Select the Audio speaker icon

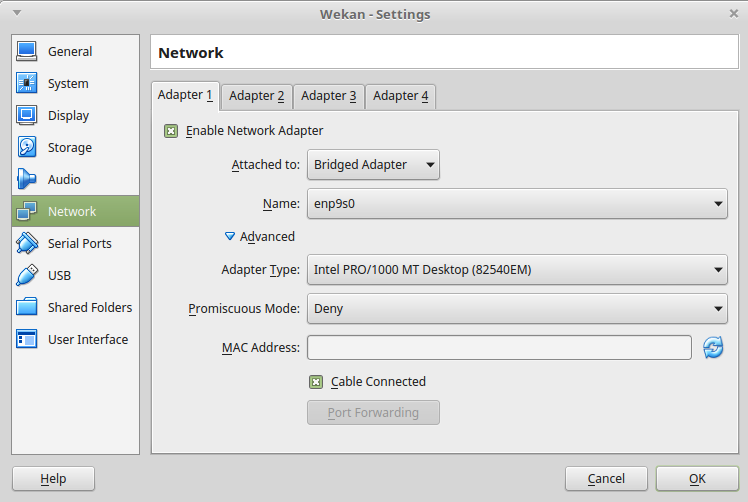[x=27, y=180]
